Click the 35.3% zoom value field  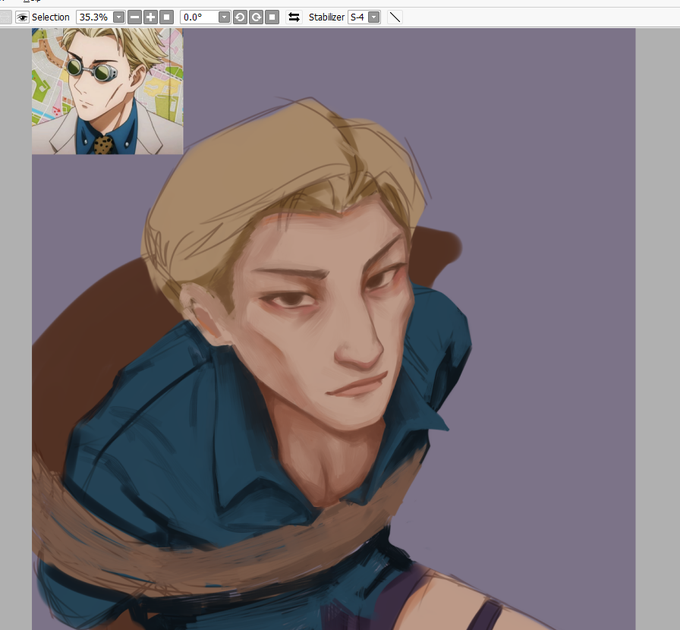pyautogui.click(x=95, y=17)
